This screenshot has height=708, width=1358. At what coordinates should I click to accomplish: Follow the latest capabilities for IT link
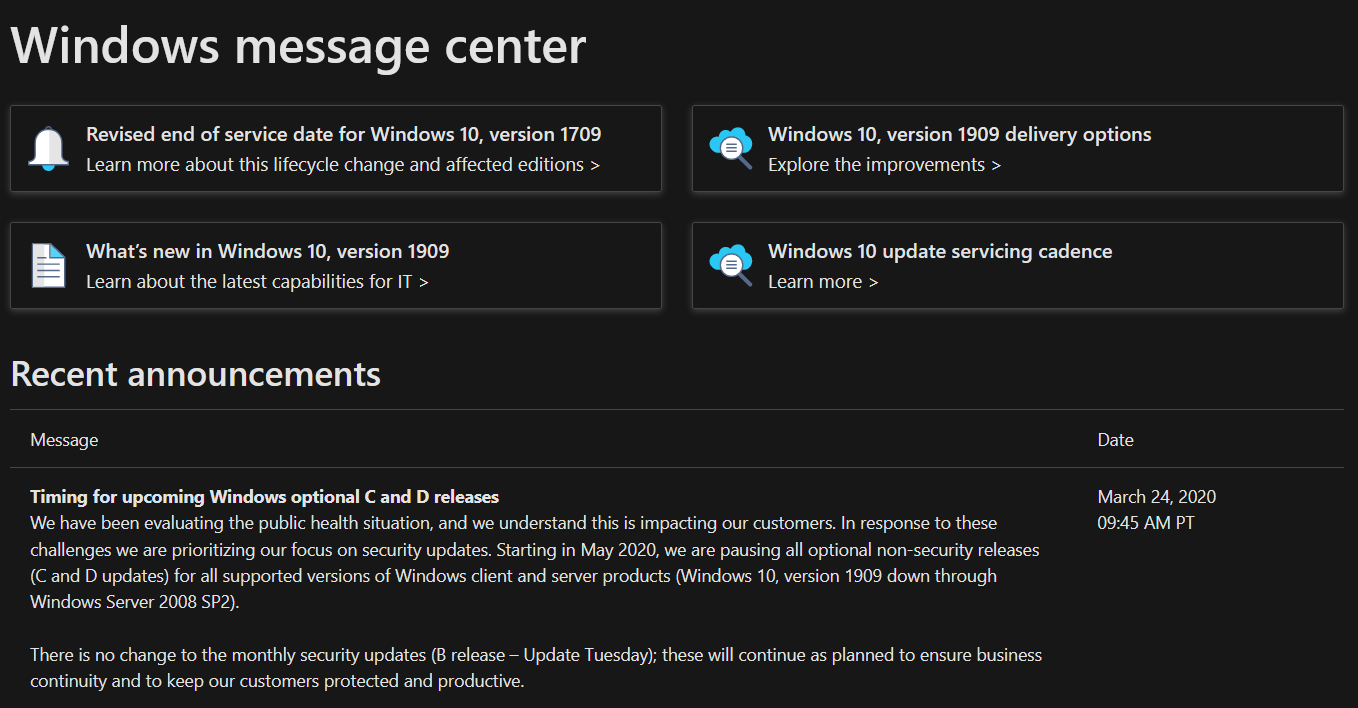click(257, 281)
